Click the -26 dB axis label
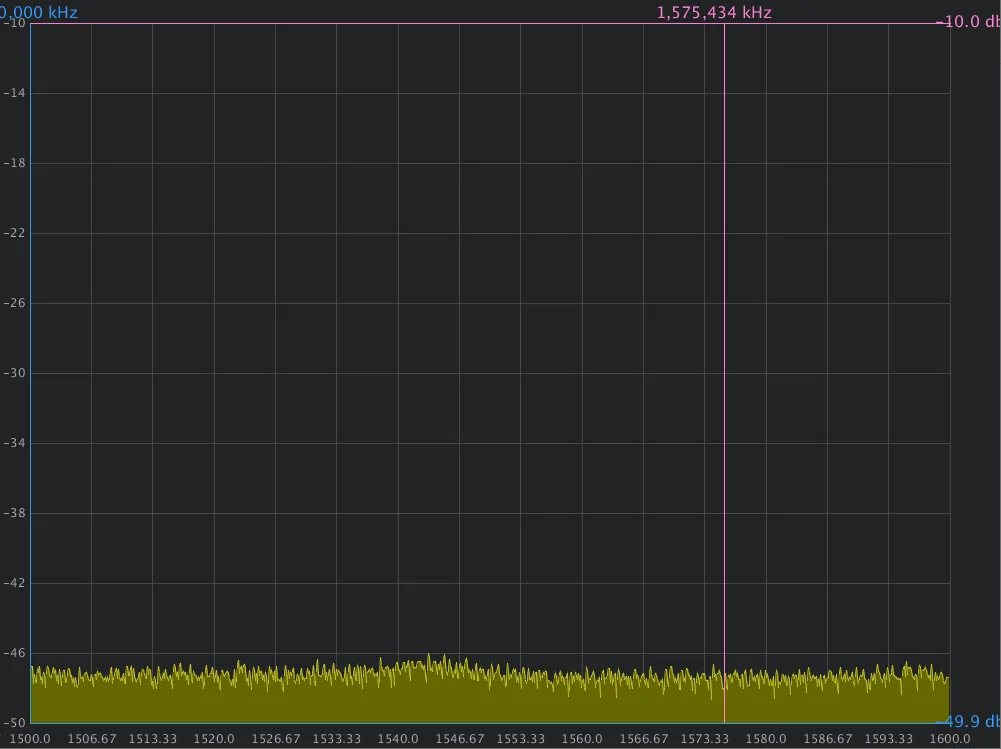Image resolution: width=1001 pixels, height=749 pixels. click(14, 303)
